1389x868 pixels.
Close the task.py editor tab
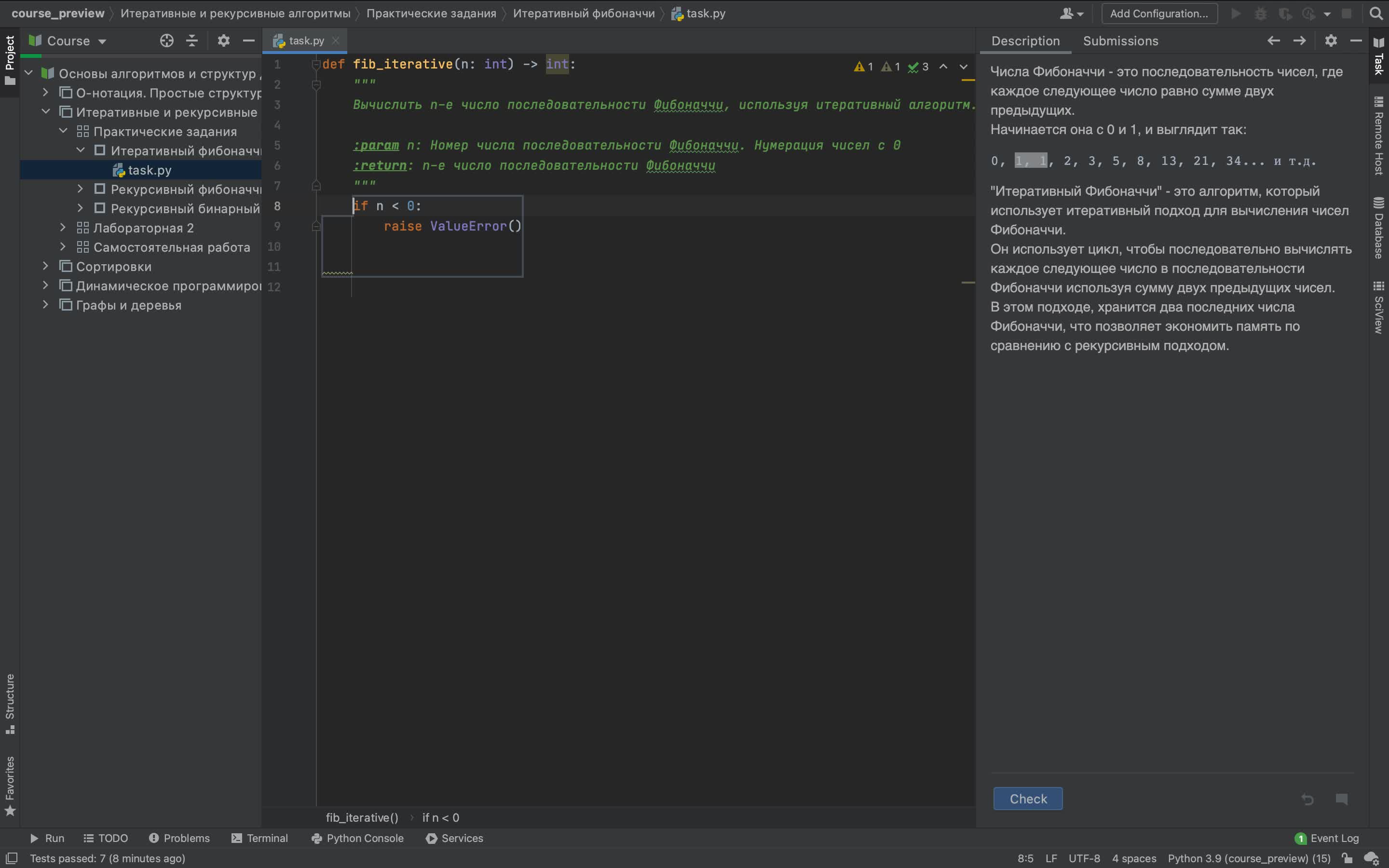tap(336, 41)
